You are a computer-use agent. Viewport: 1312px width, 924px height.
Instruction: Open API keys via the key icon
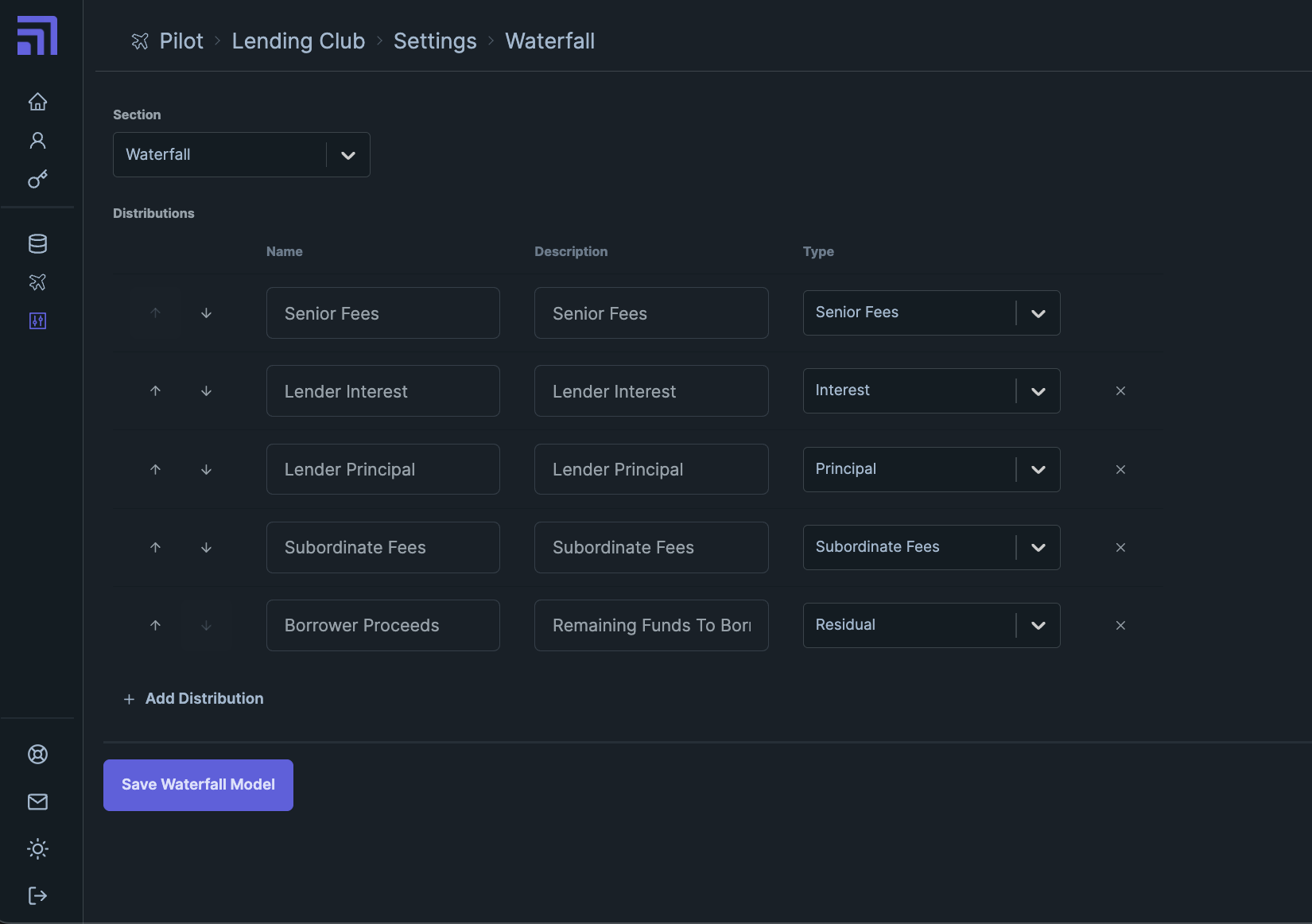click(37, 180)
